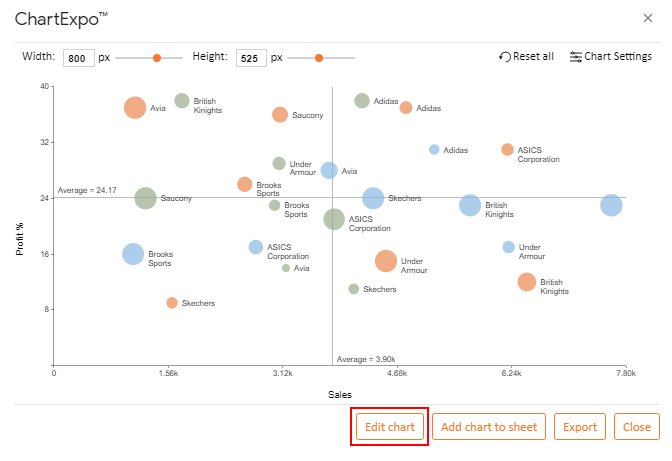Open Chart Settings sliders icon

(576, 57)
